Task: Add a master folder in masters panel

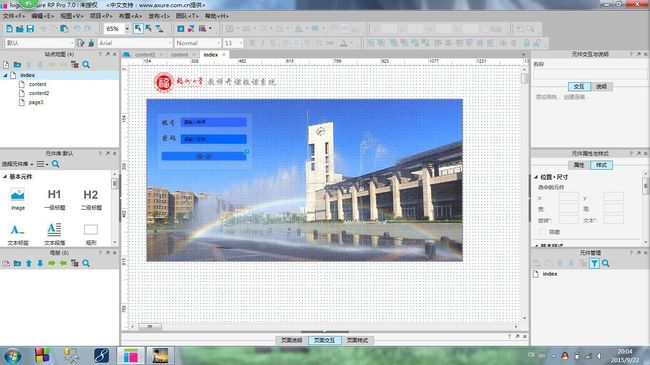Action: point(17,263)
